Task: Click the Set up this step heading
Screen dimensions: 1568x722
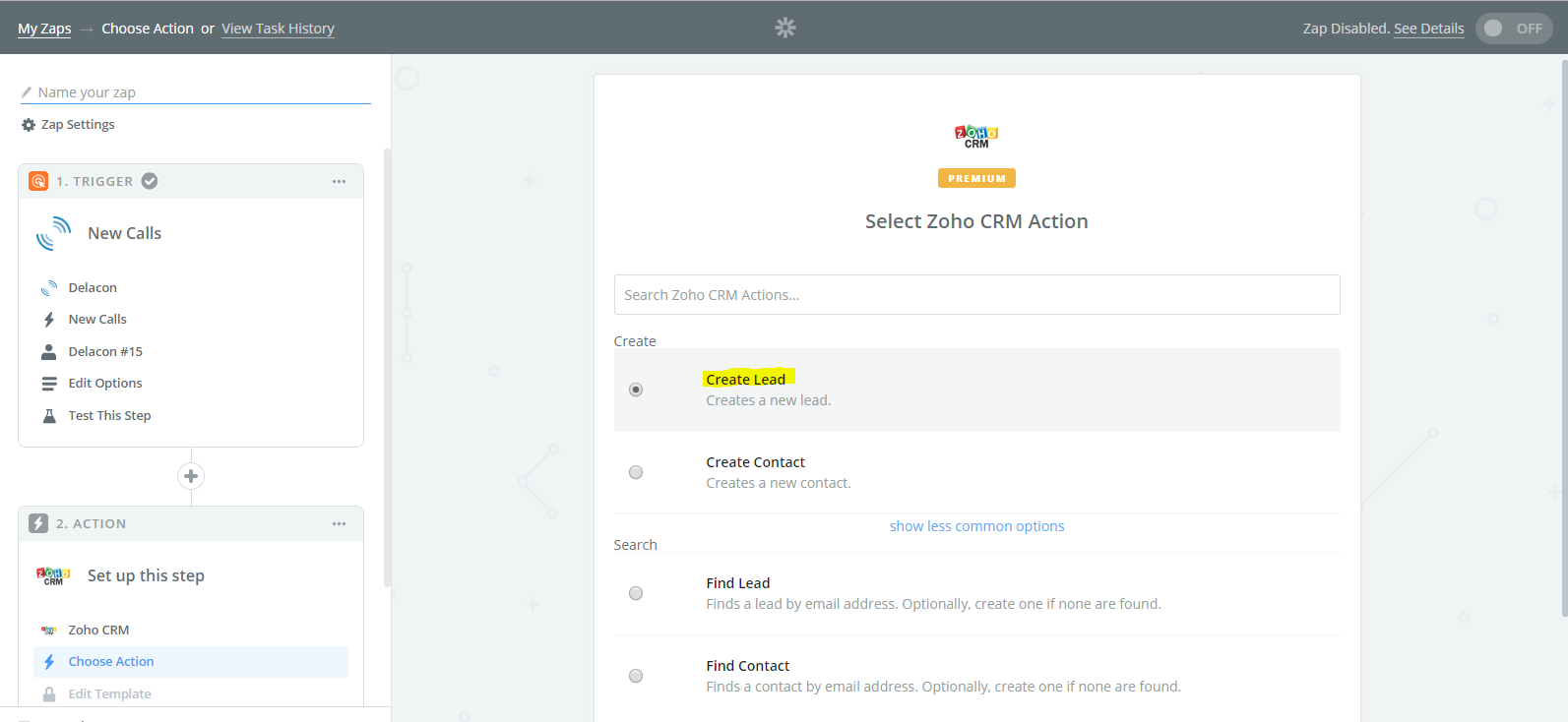Action: (x=146, y=575)
